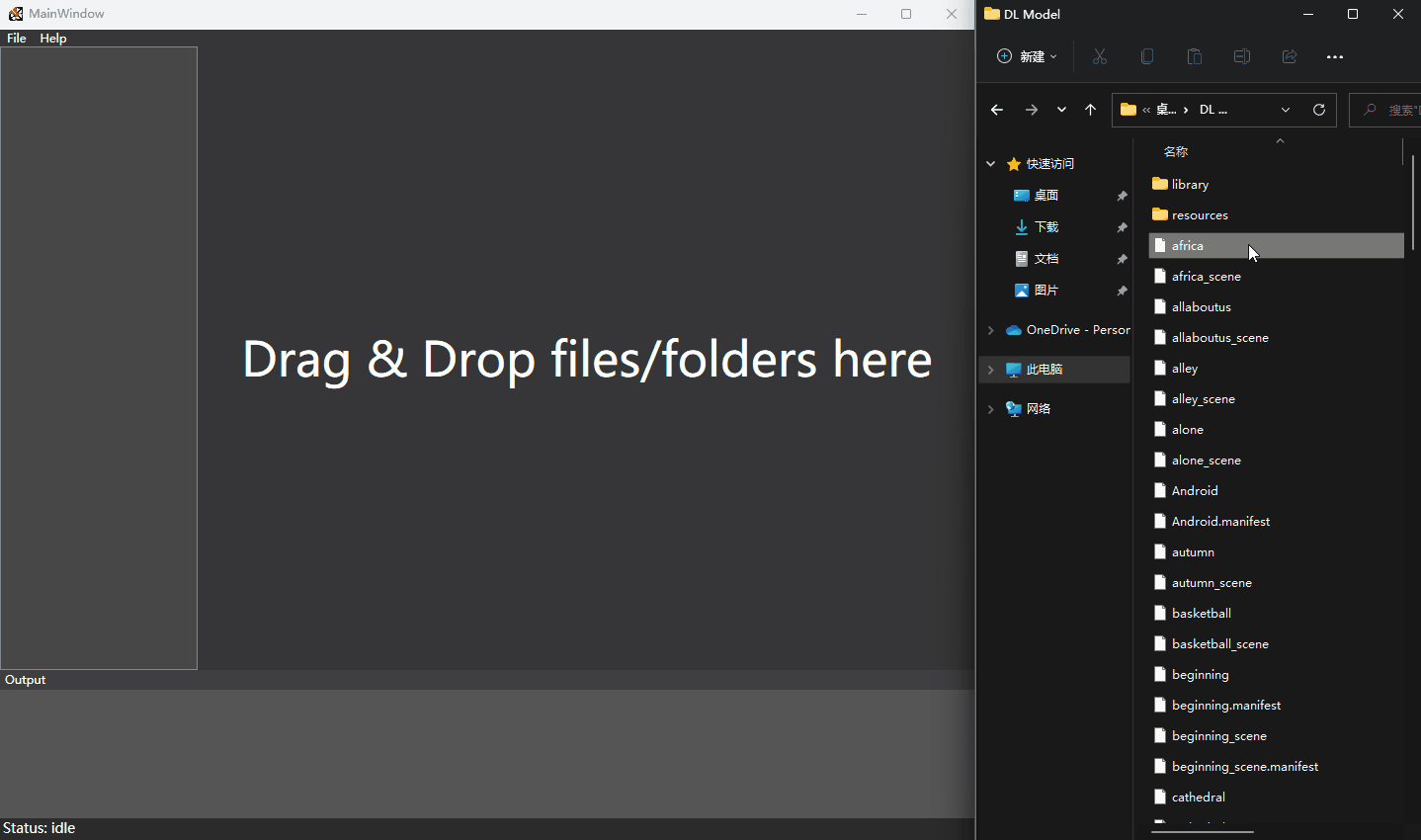
Task: Expand the OneDrive tree node
Action: [991, 330]
